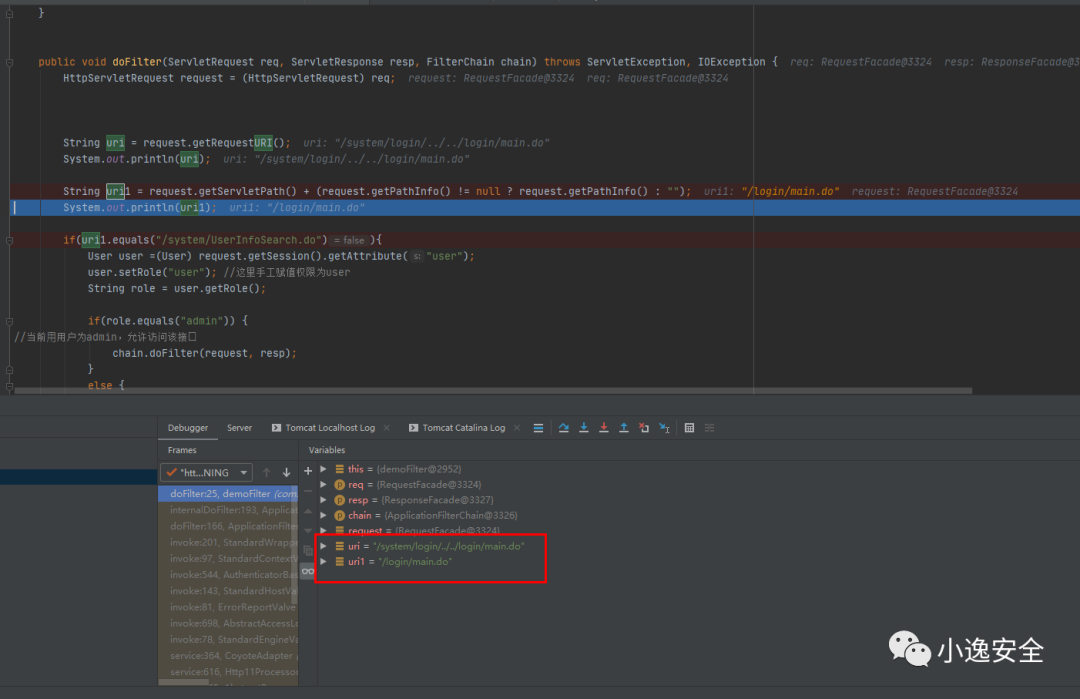Click the red Force Step Into icon
Screen dimensions: 1080x699
603,428
